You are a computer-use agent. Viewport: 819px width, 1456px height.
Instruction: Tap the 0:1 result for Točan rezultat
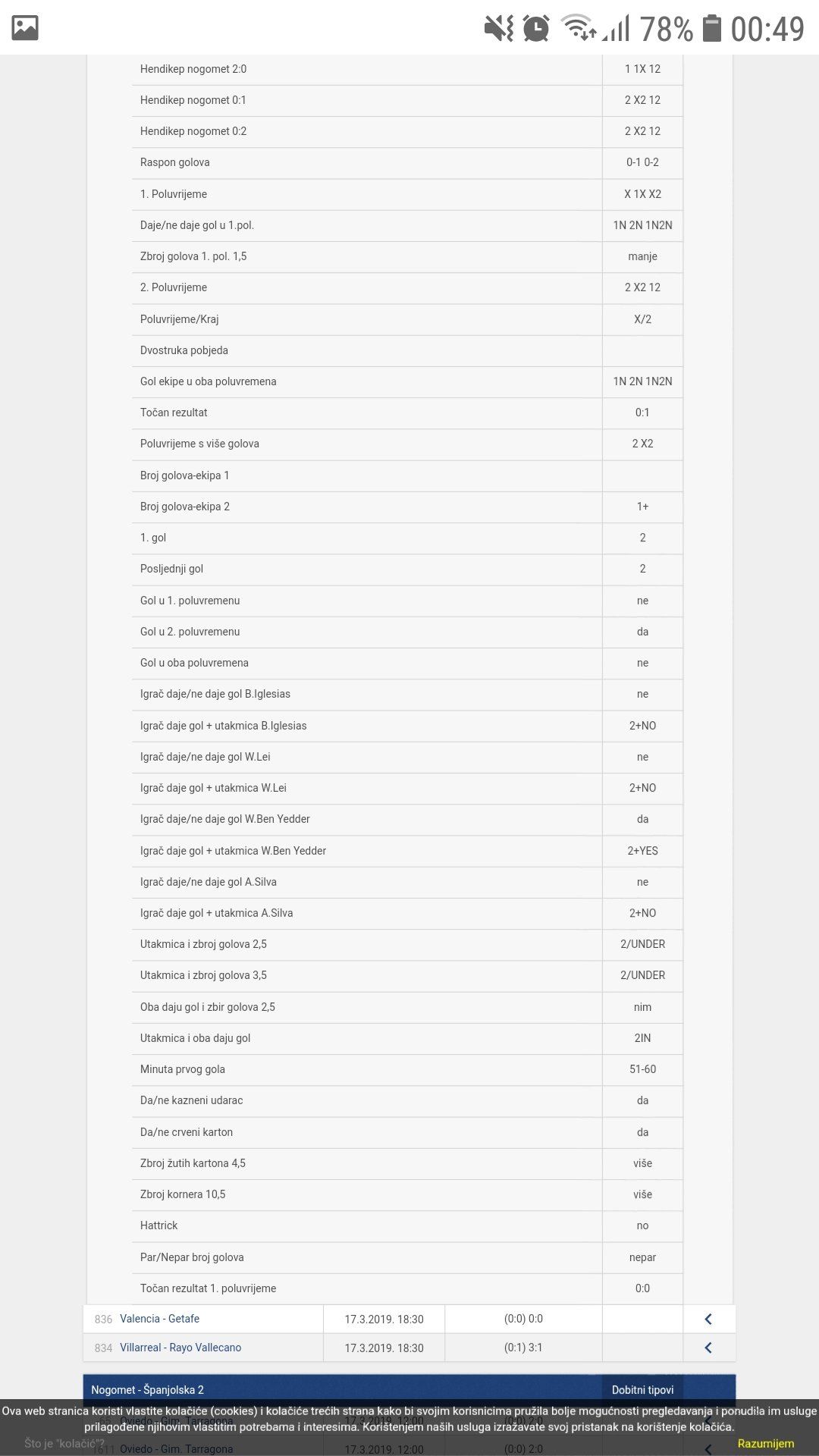pos(642,413)
